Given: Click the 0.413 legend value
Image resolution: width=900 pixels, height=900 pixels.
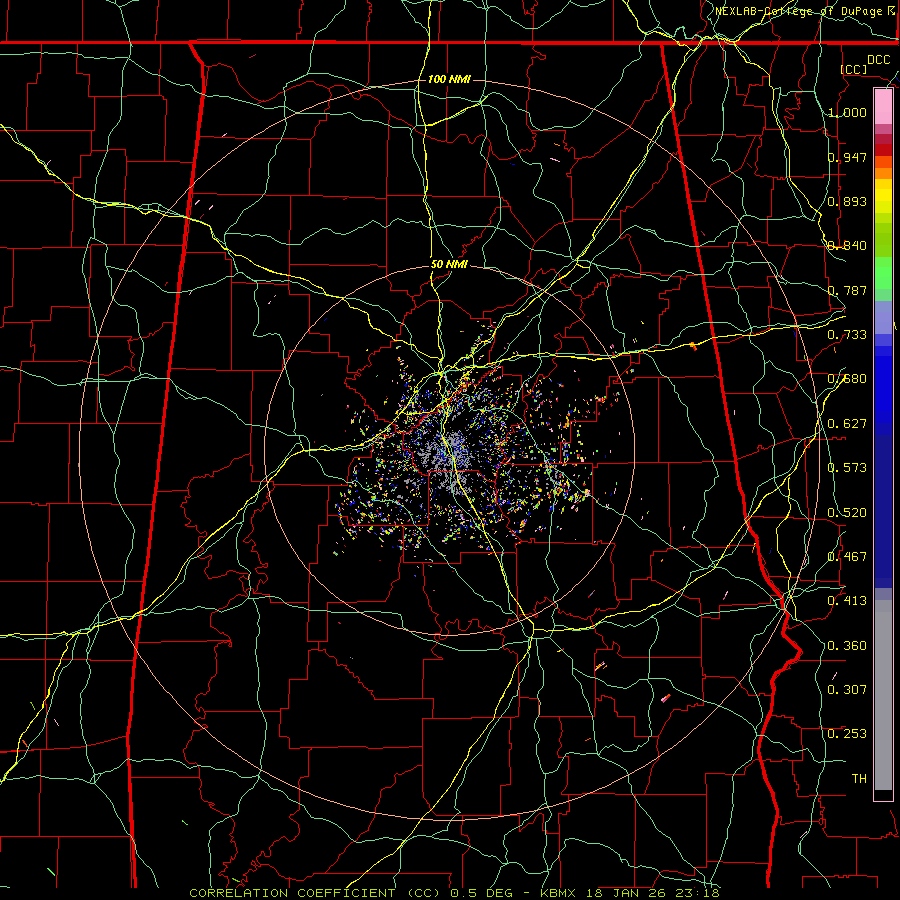Looking at the screenshot, I should coord(847,601).
